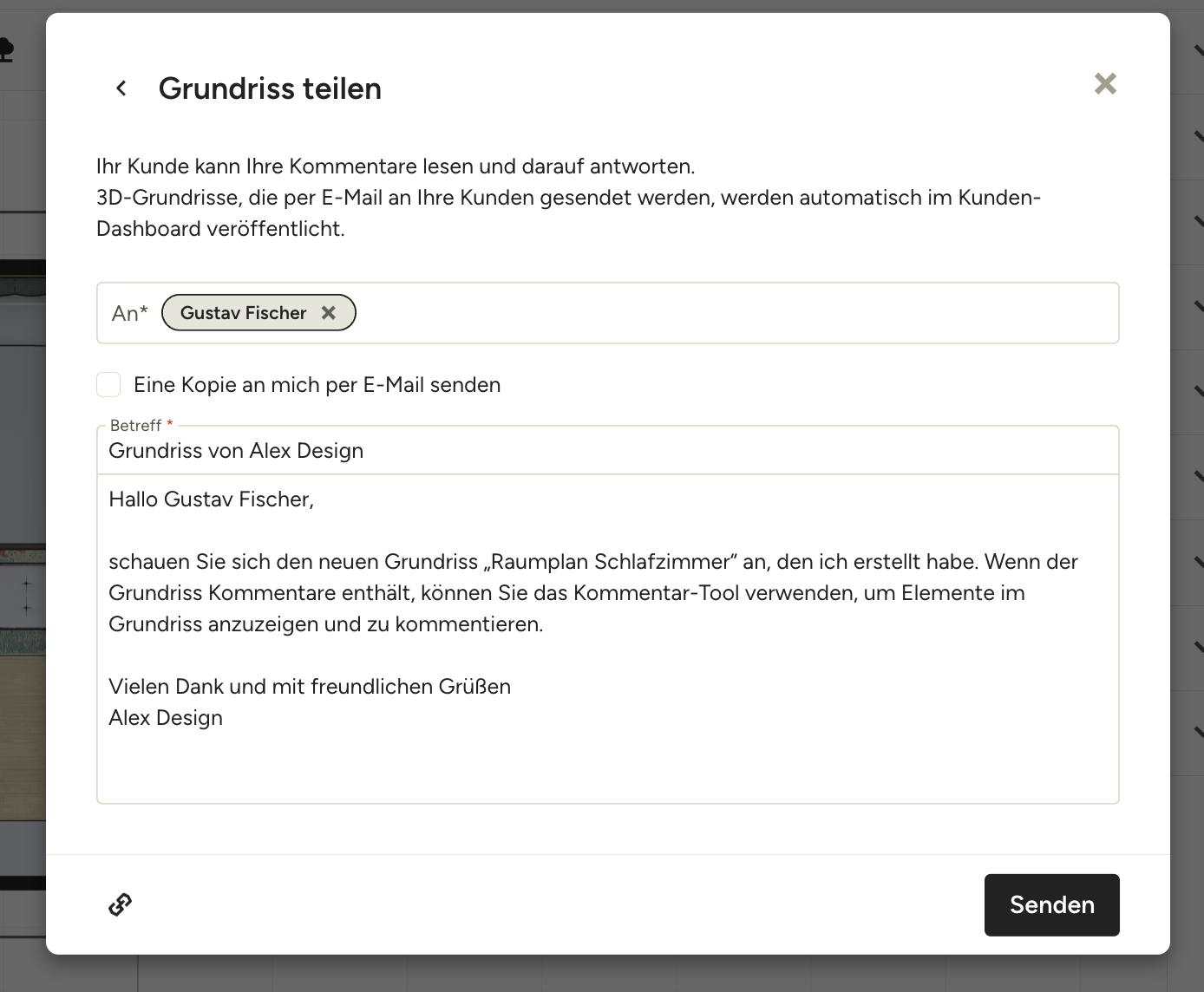Click into the Betreff subject field
This screenshot has width=1204, height=992.
pyautogui.click(x=607, y=451)
